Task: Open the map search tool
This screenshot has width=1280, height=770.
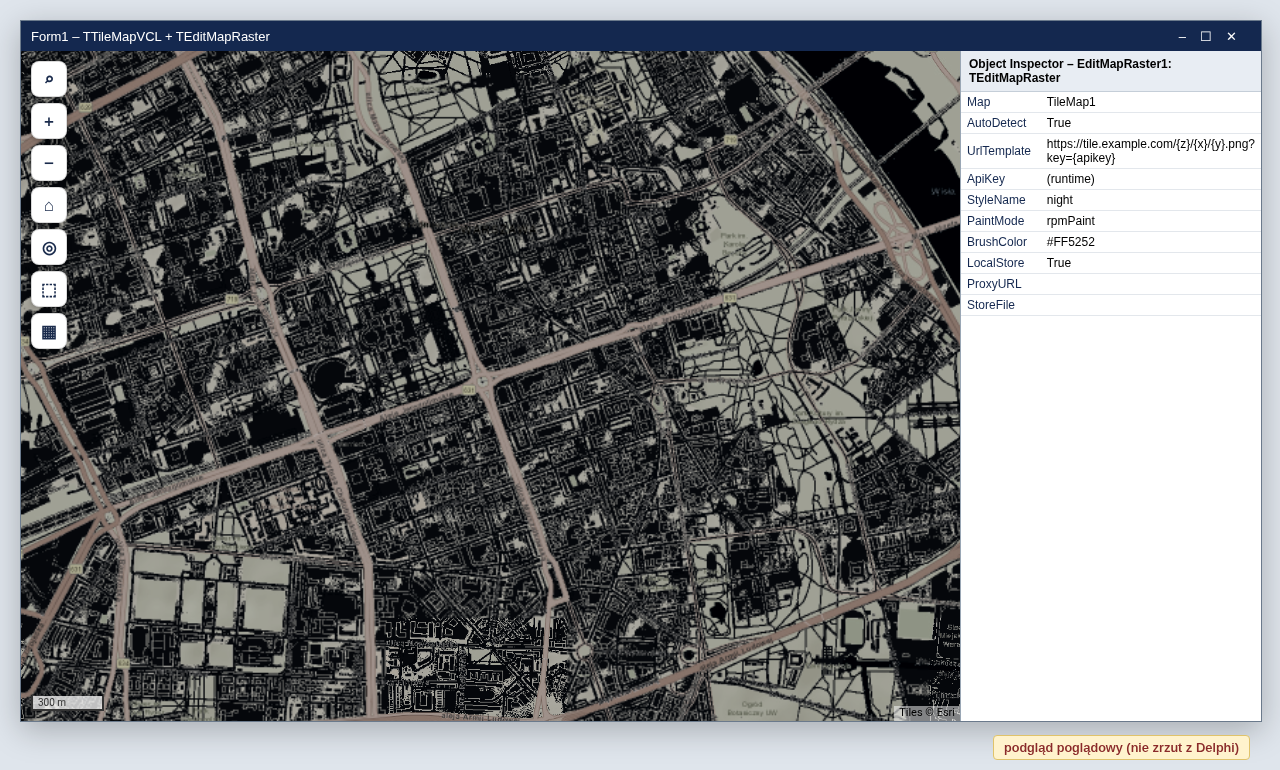Action: coord(49,79)
